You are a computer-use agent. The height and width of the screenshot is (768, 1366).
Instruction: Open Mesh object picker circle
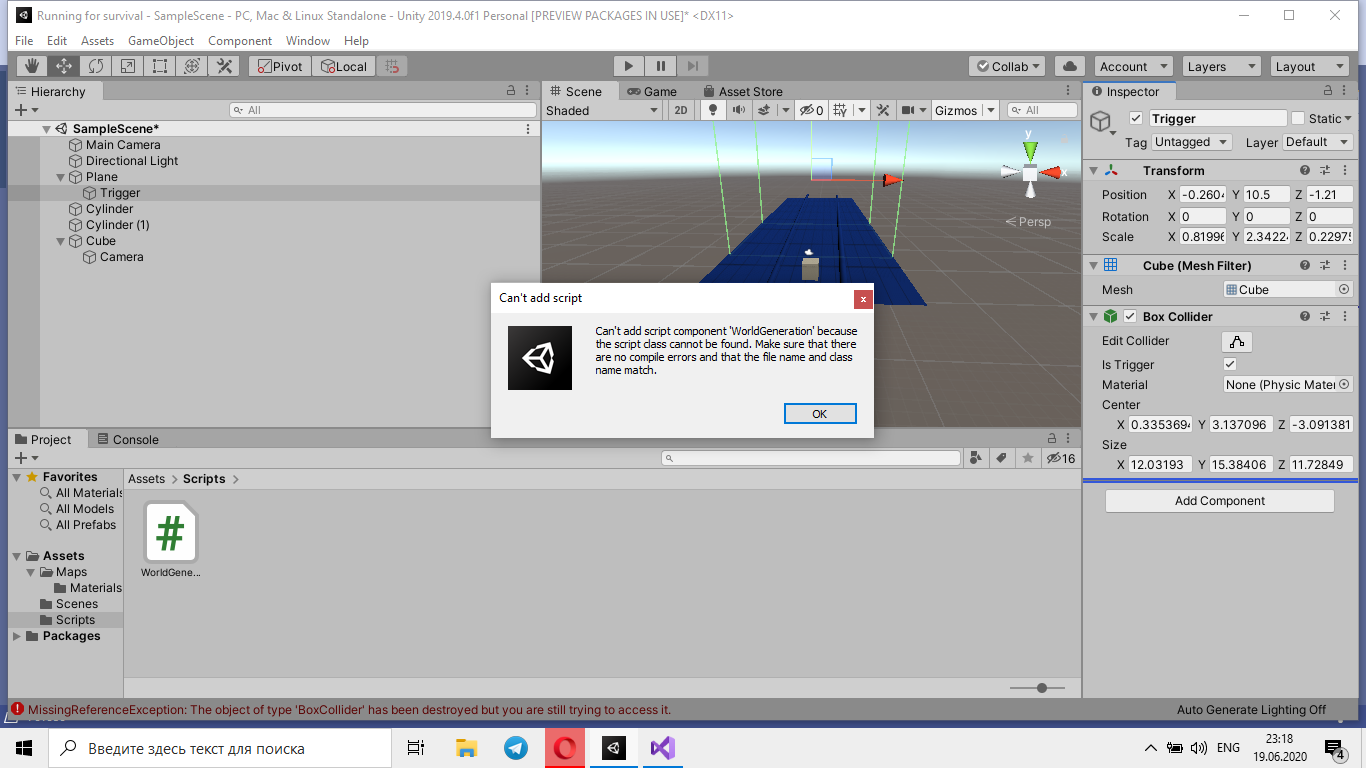[1344, 289]
